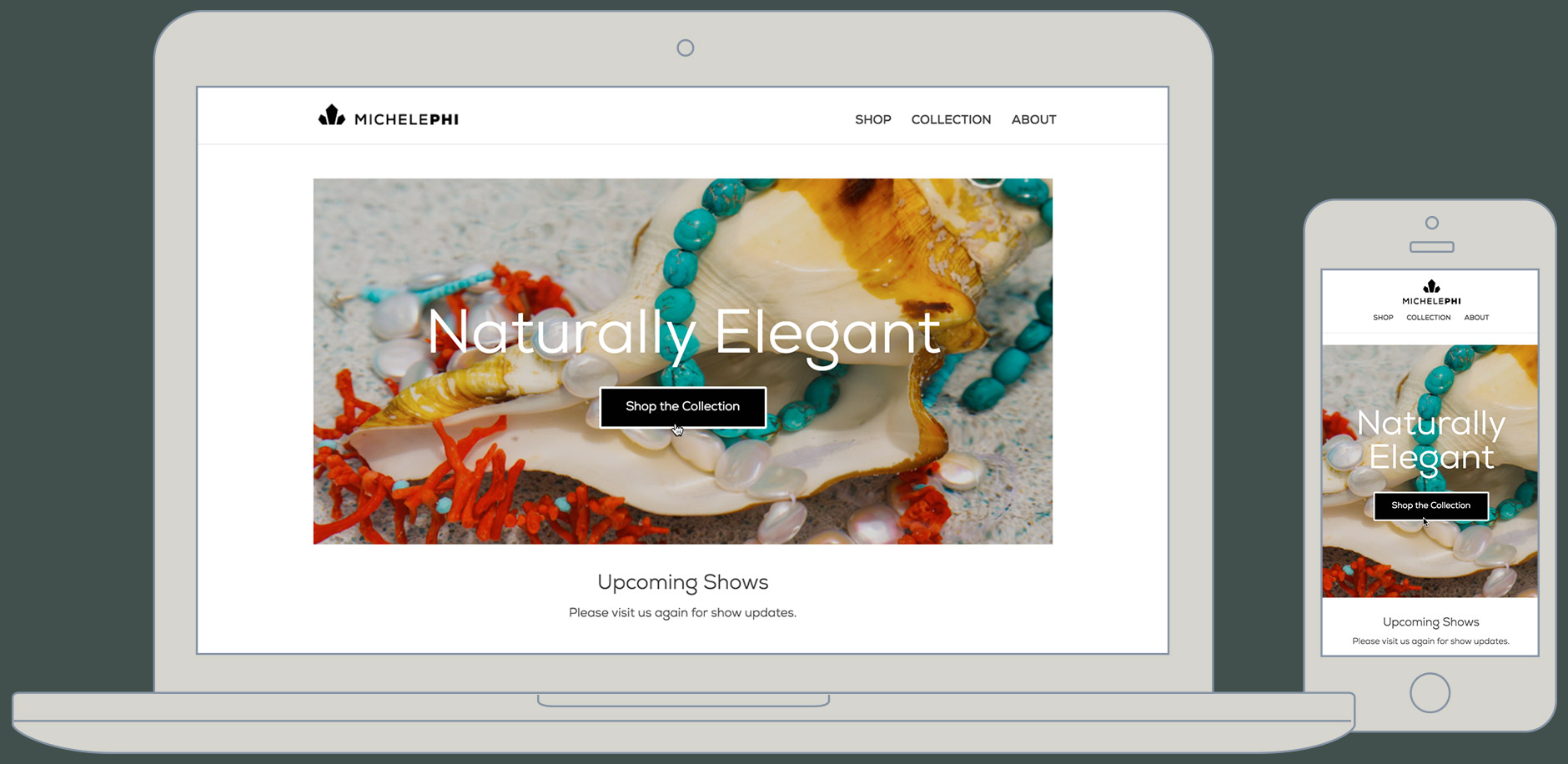Click Shop the Collection button on laptop
The image size is (1568, 764).
(x=682, y=406)
